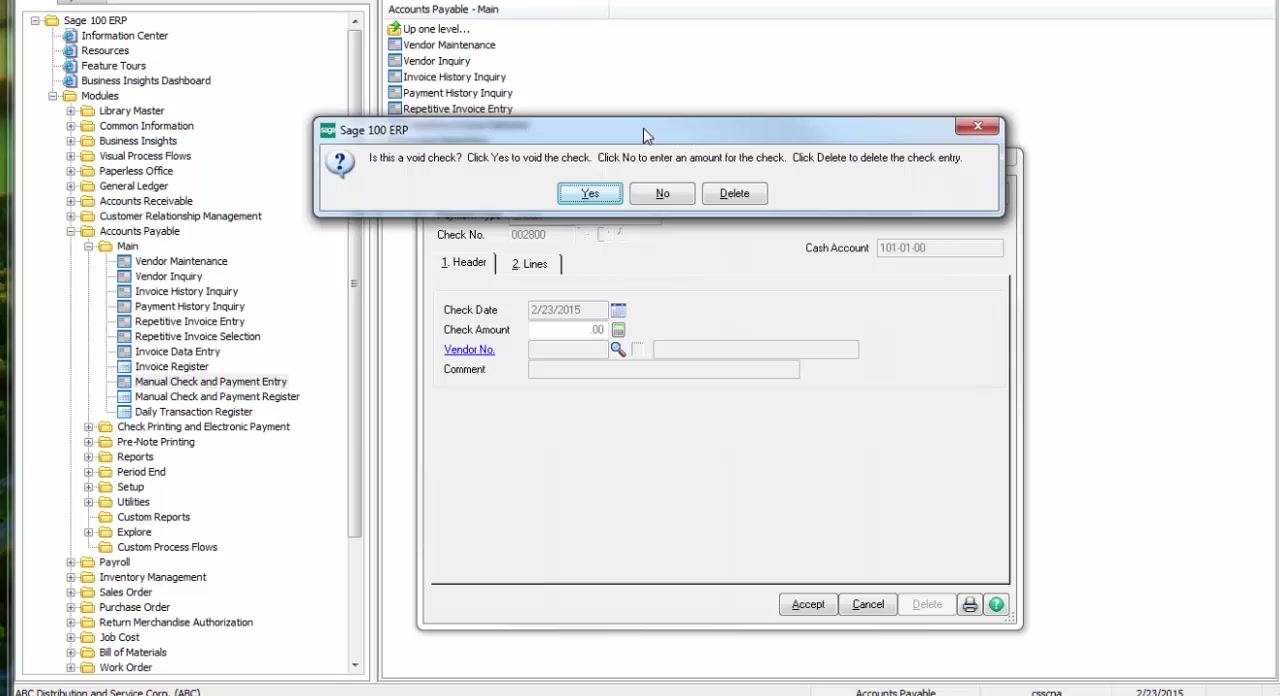Click Delete in the Sage 100 ERP dialog
1280x696 pixels.
pos(734,194)
